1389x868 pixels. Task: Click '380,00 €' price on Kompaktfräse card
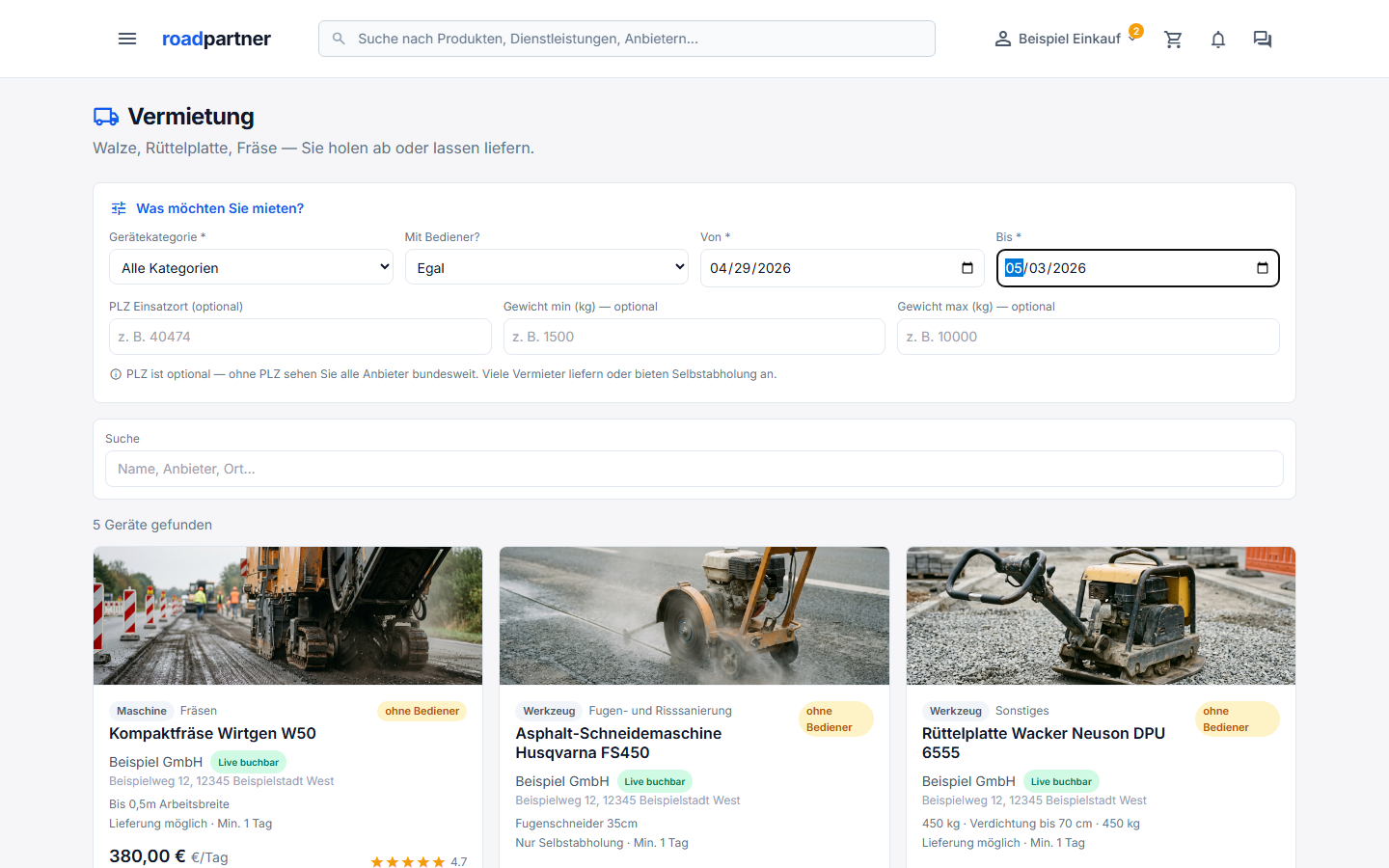[x=148, y=856]
